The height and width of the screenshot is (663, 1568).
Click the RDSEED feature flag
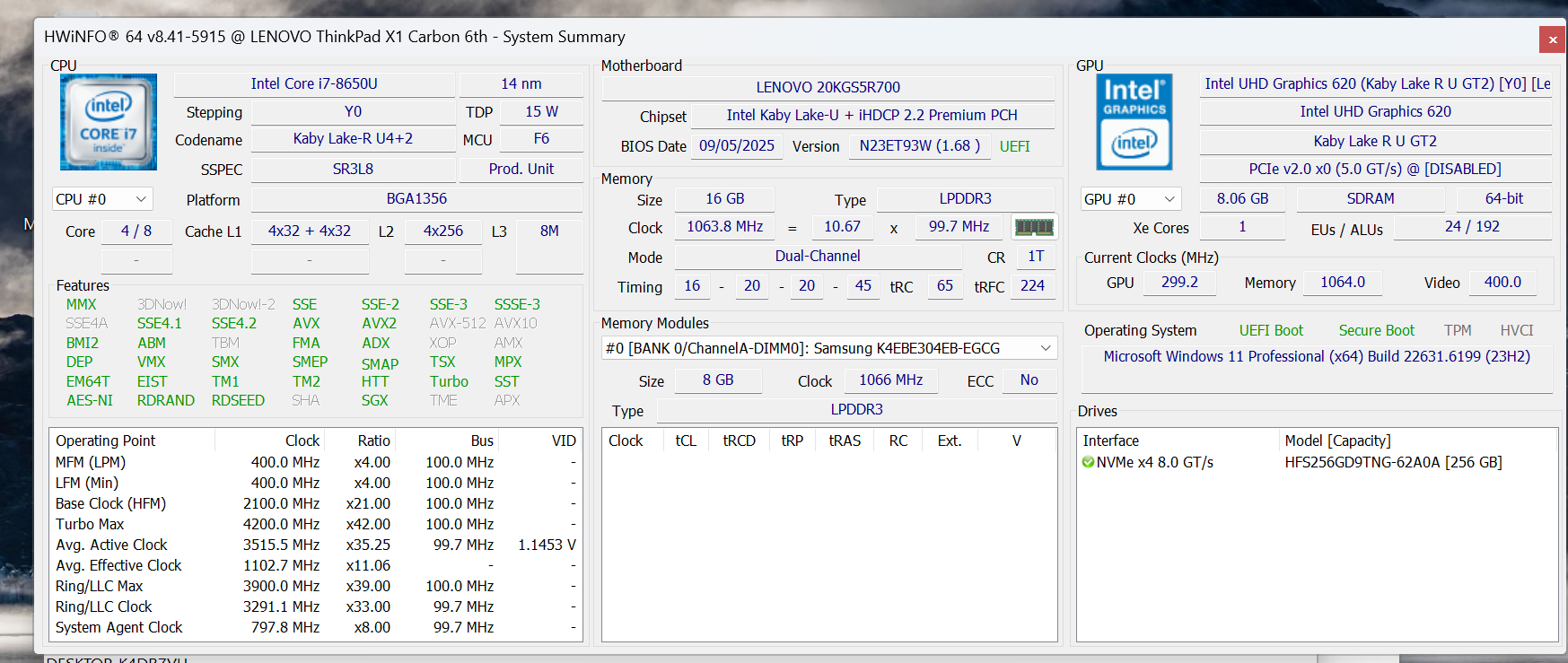coord(238,401)
